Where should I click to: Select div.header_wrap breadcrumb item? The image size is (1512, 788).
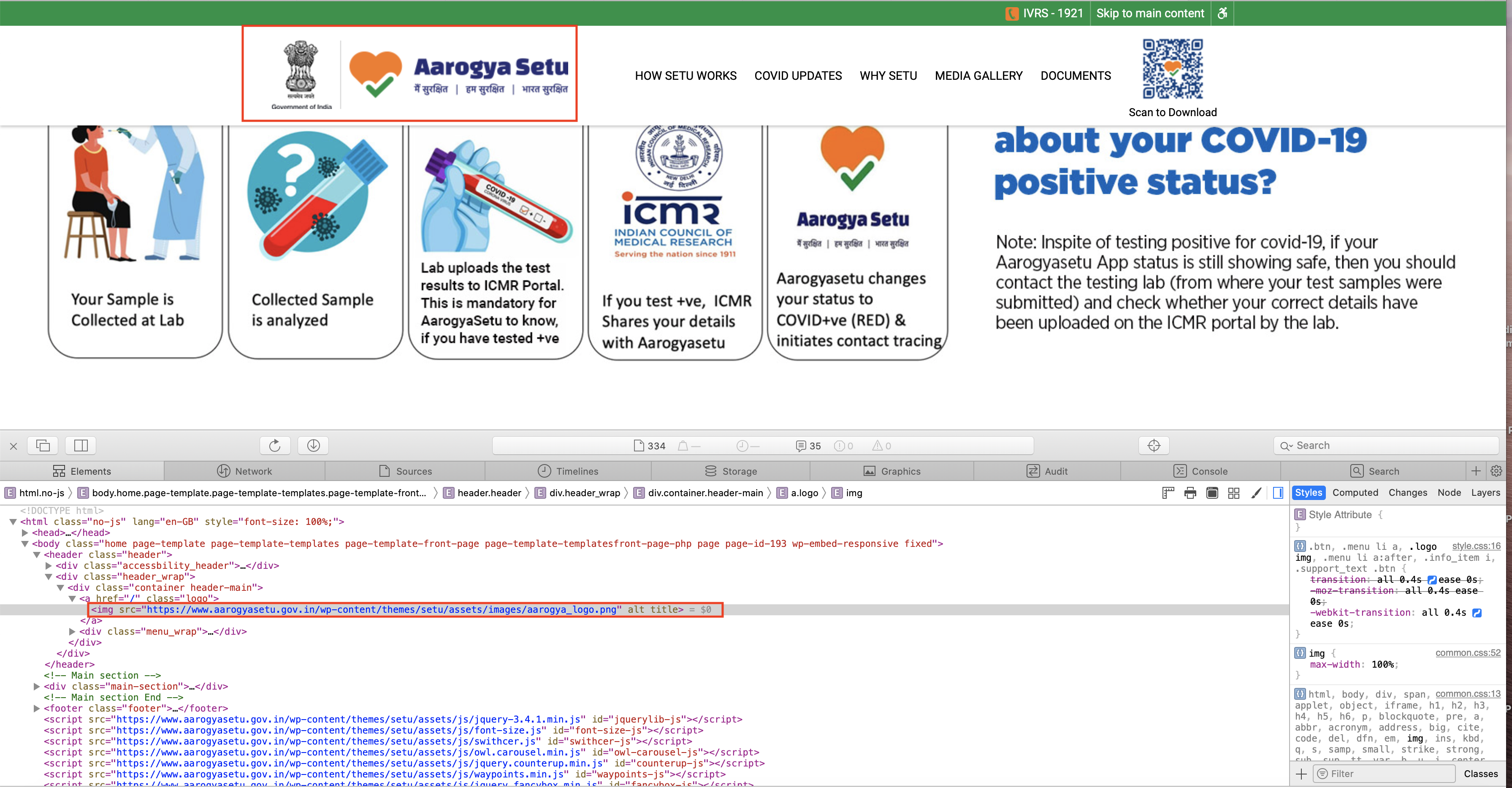[x=577, y=493]
